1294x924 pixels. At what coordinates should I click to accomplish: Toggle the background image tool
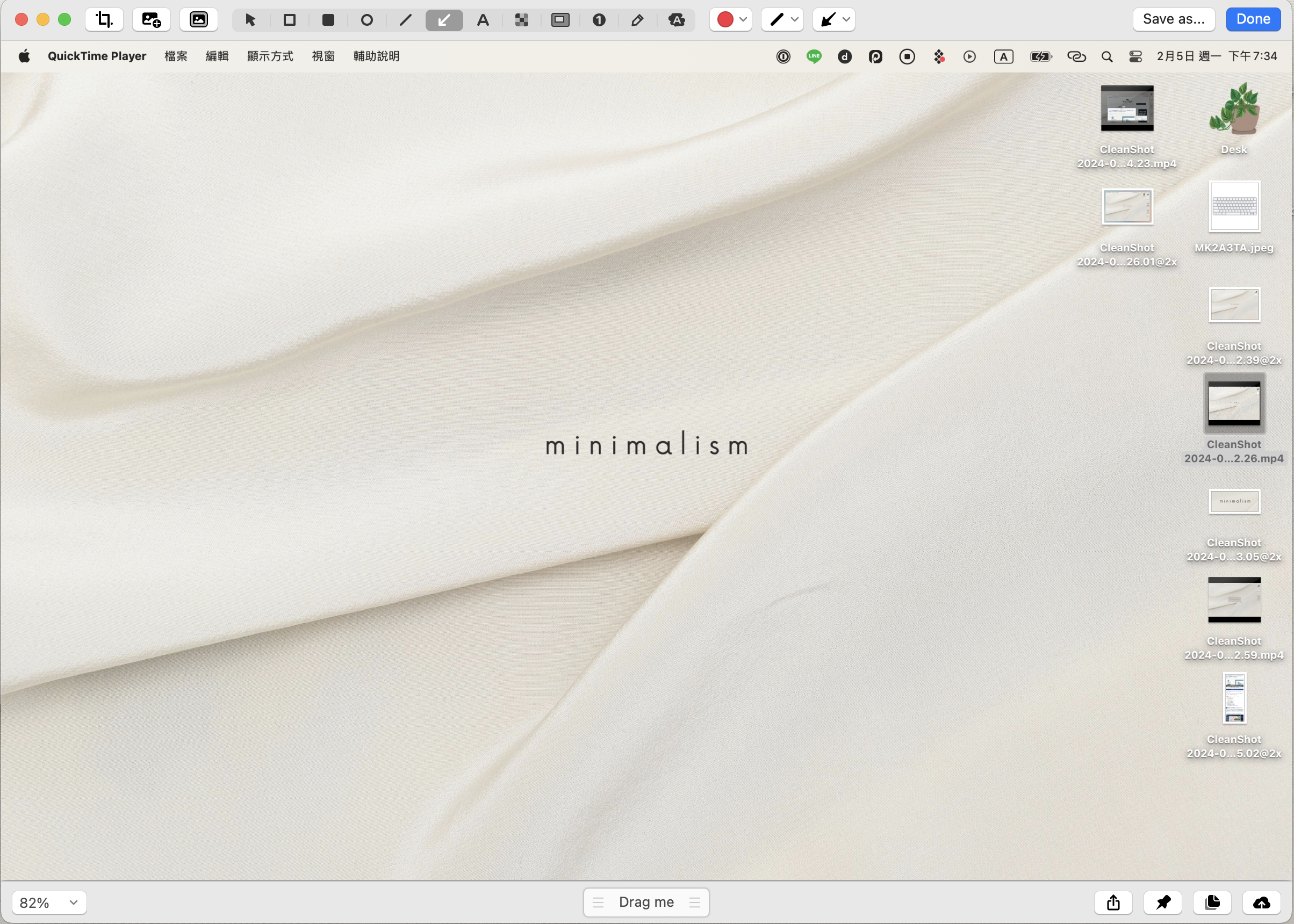pos(199,19)
